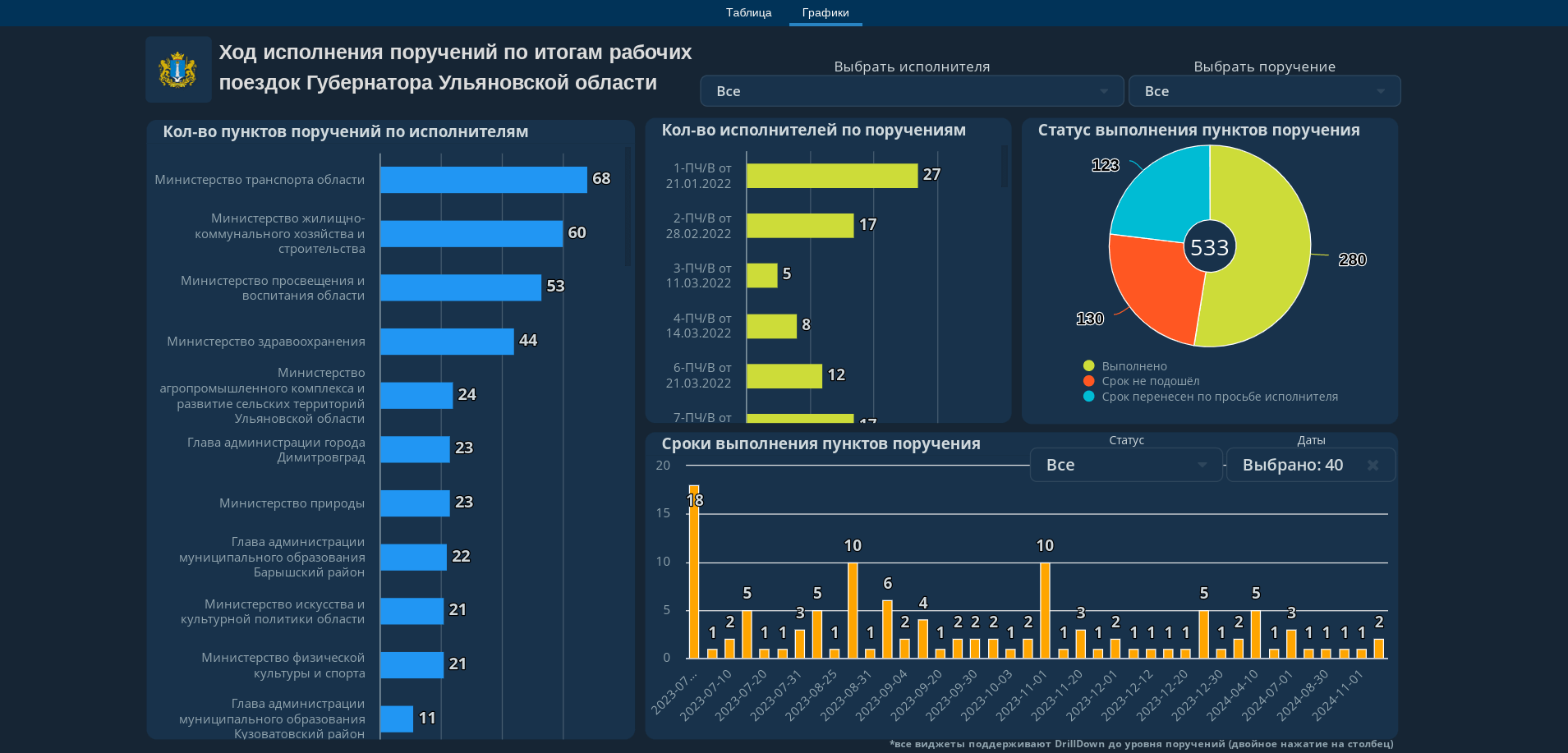Click the Статус выполнения пунктов поручения title
Screen dimensions: 1568x753
click(x=1198, y=131)
